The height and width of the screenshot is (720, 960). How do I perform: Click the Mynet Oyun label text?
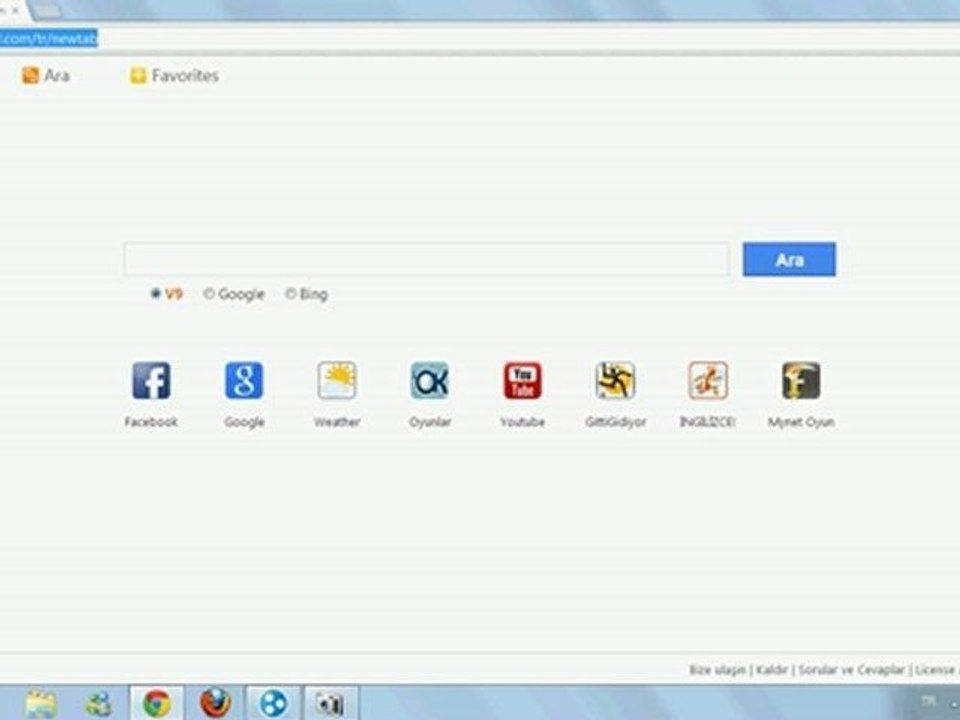coord(801,422)
